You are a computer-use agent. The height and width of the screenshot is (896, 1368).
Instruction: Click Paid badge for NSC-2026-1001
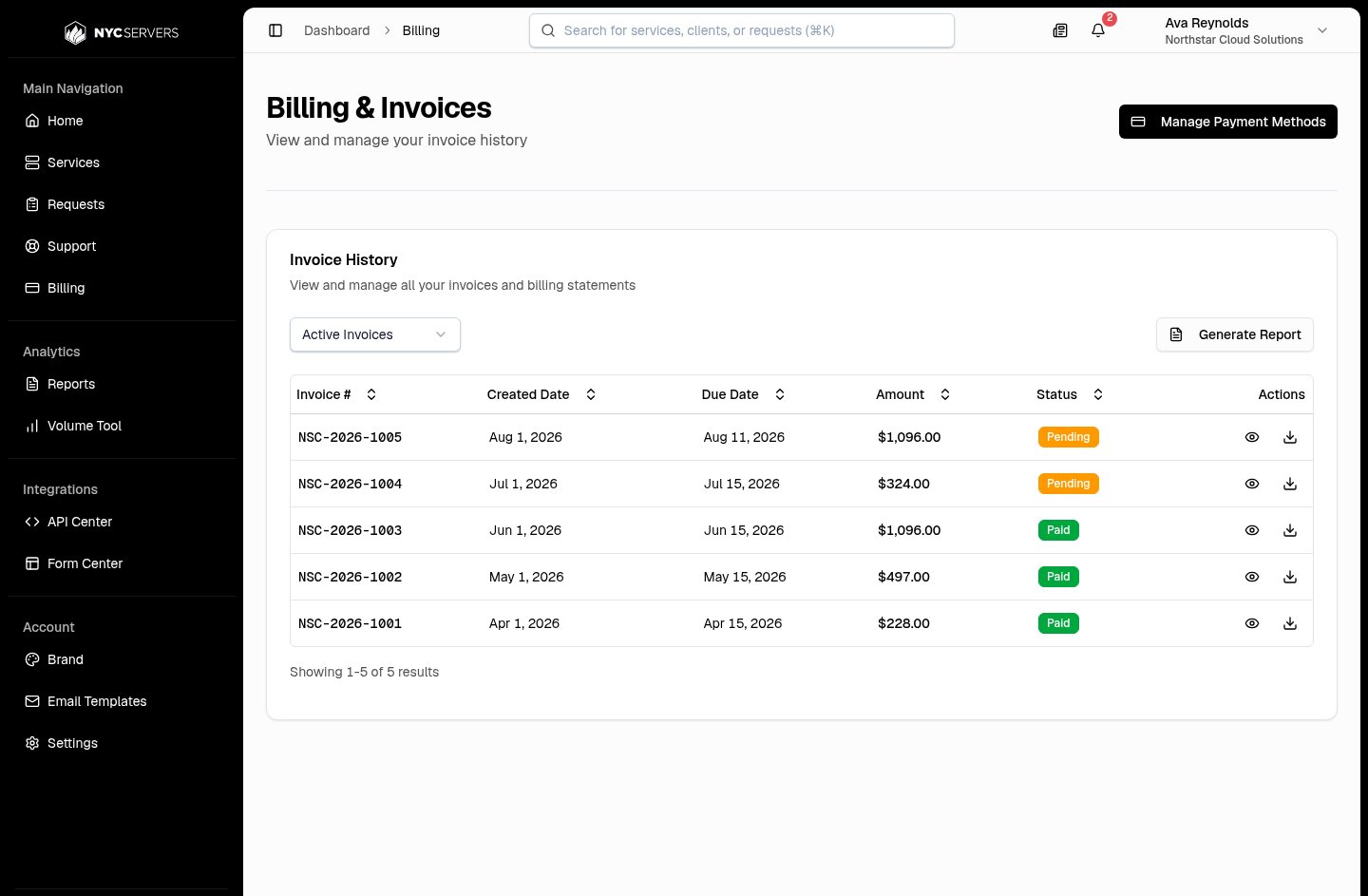tap(1058, 623)
